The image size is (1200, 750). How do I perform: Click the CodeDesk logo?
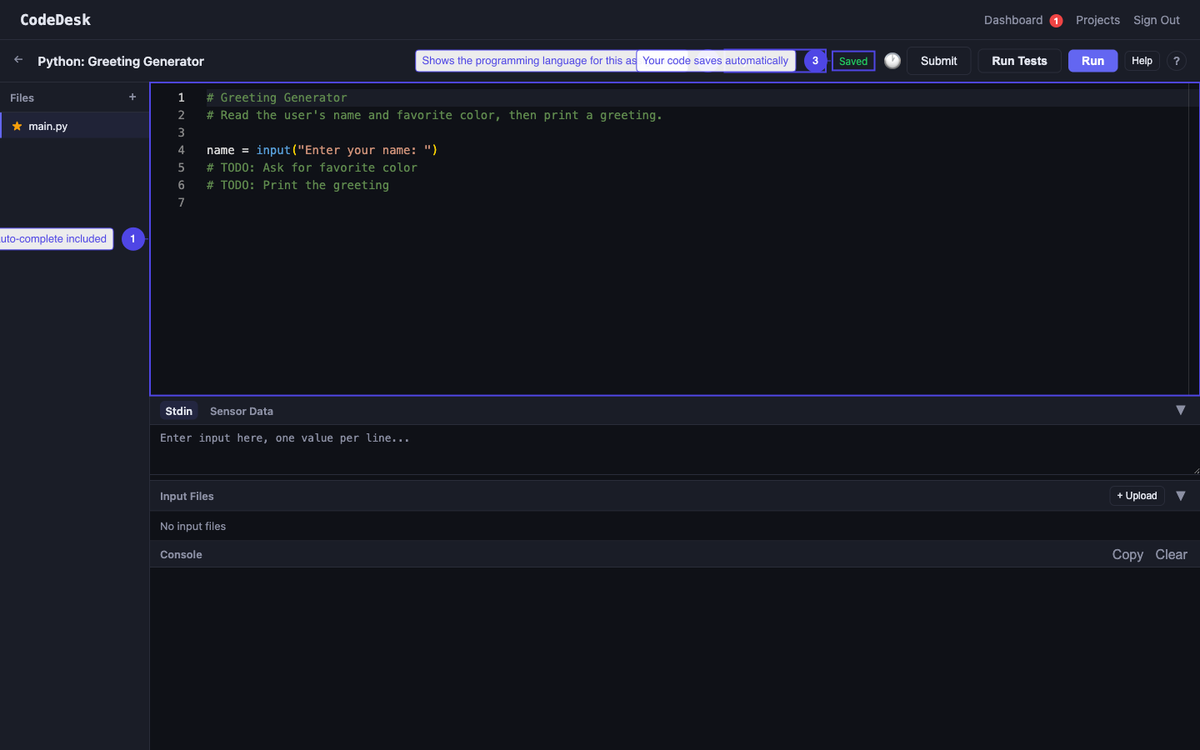tap(55, 19)
